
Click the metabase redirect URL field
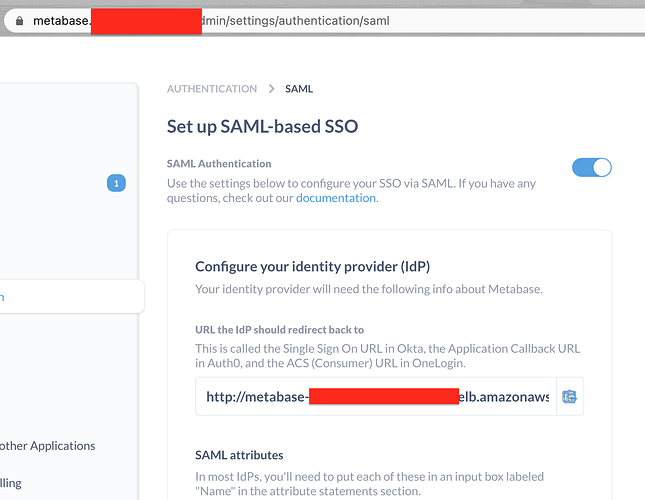tap(376, 396)
